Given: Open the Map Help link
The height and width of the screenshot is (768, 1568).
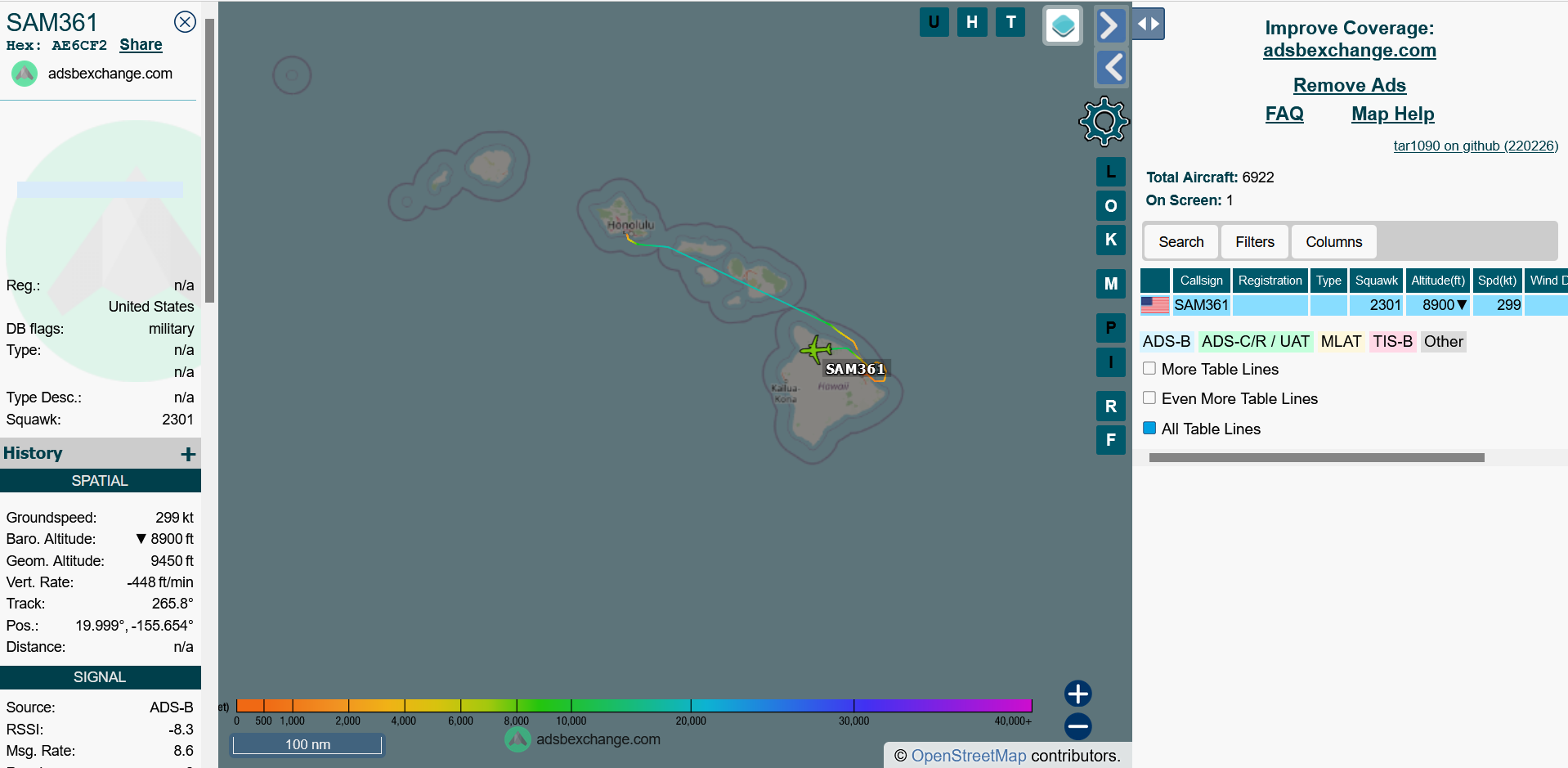Looking at the screenshot, I should click(x=1392, y=114).
